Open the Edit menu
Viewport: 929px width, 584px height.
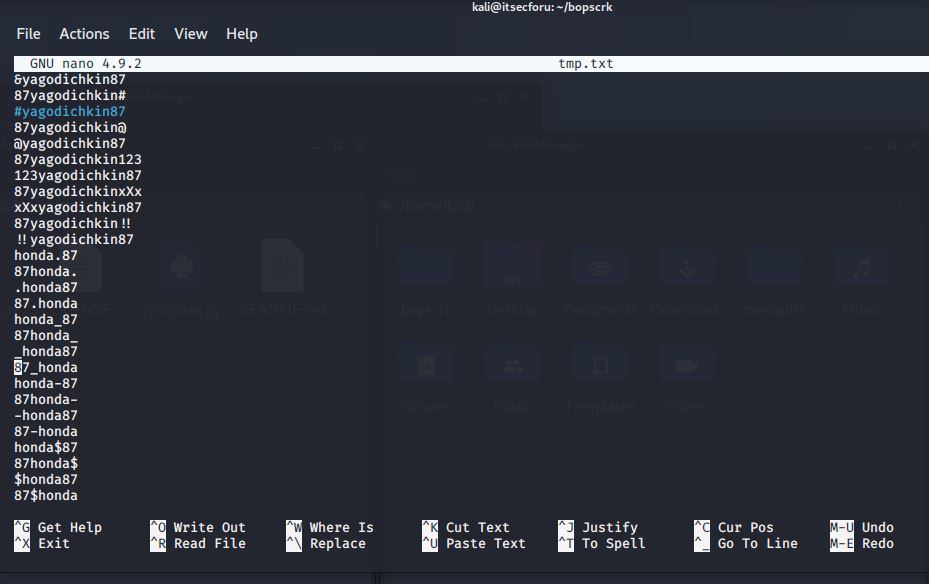[x=142, y=34]
